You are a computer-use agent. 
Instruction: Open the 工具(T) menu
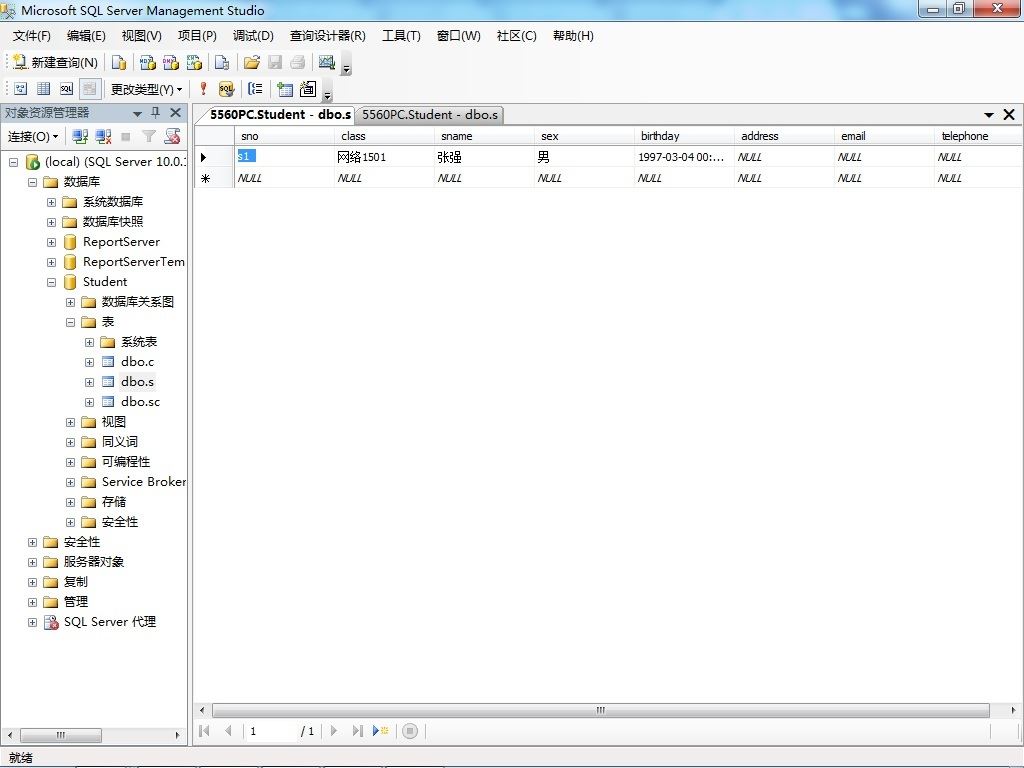pyautogui.click(x=401, y=36)
